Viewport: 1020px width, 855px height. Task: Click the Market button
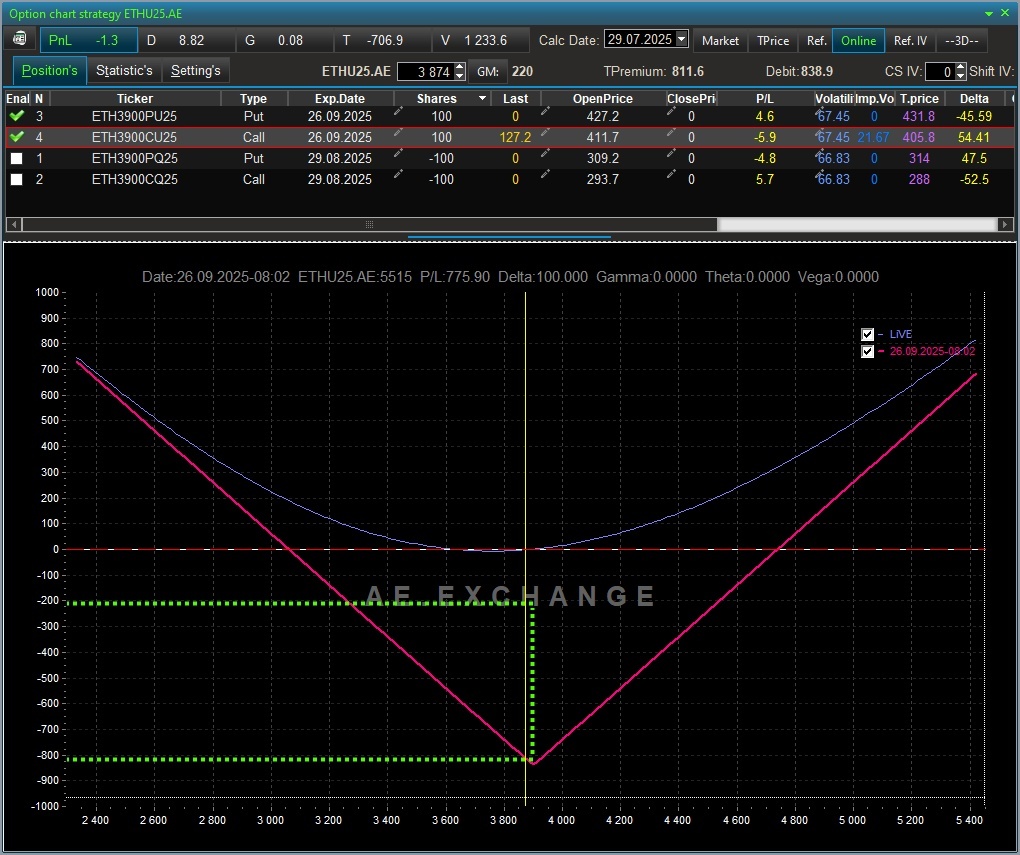[720, 40]
